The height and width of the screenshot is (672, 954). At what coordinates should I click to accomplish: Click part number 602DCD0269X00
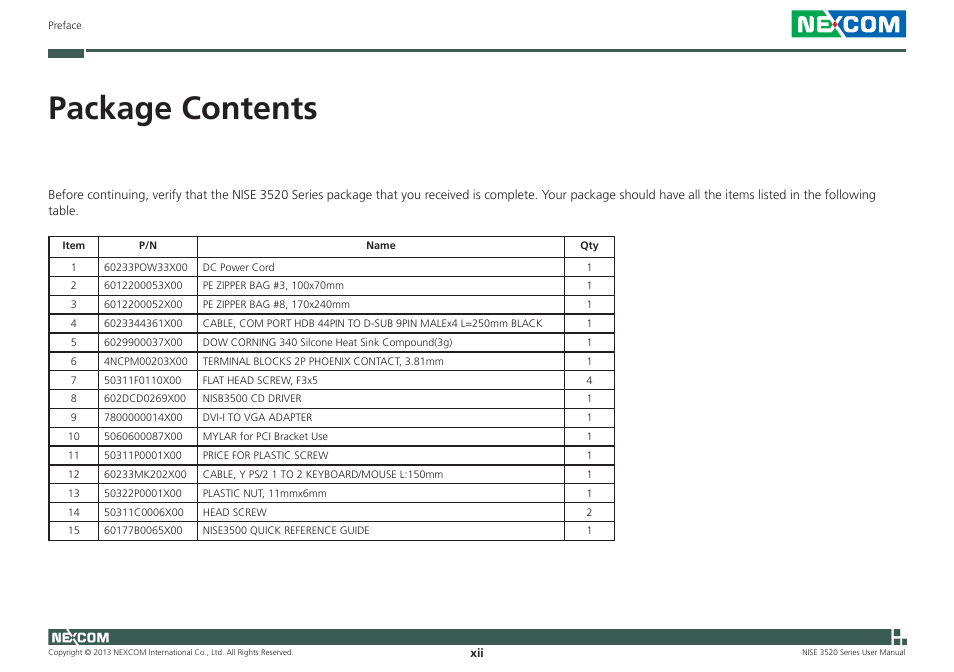click(x=145, y=399)
